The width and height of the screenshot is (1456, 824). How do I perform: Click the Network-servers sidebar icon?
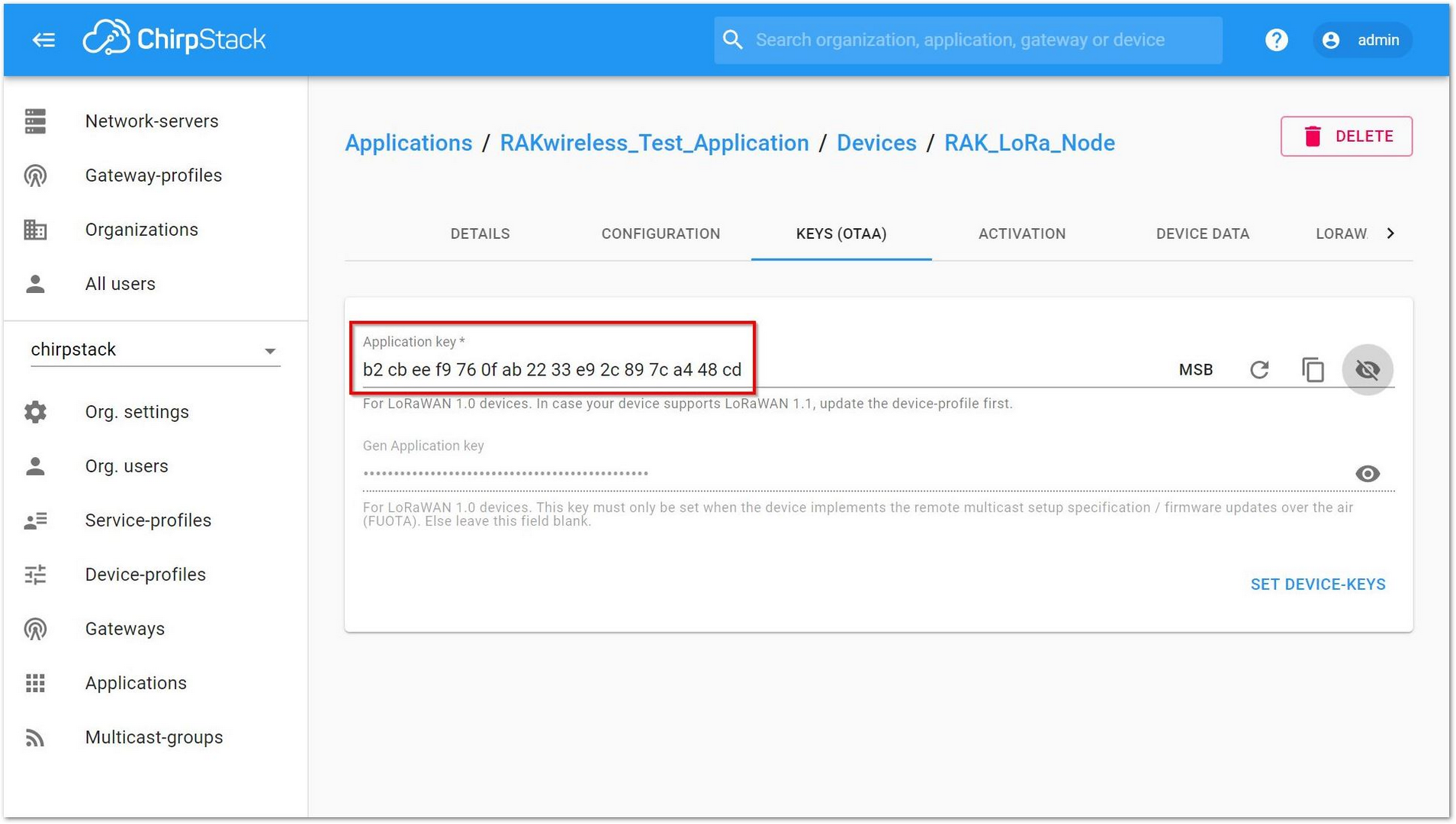tap(35, 121)
